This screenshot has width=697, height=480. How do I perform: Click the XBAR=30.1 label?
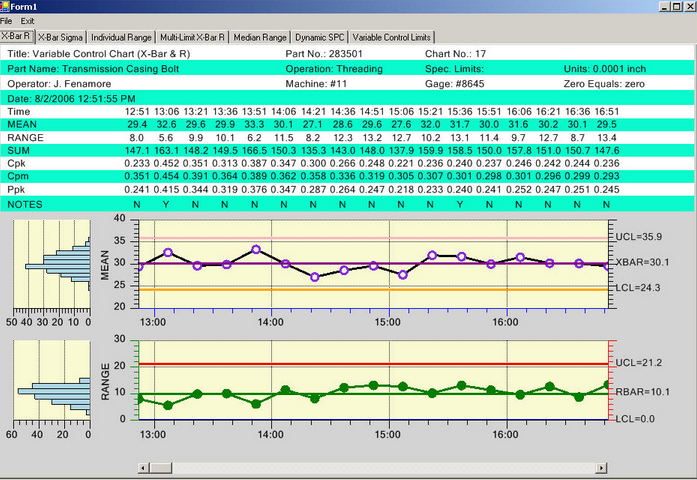point(642,262)
